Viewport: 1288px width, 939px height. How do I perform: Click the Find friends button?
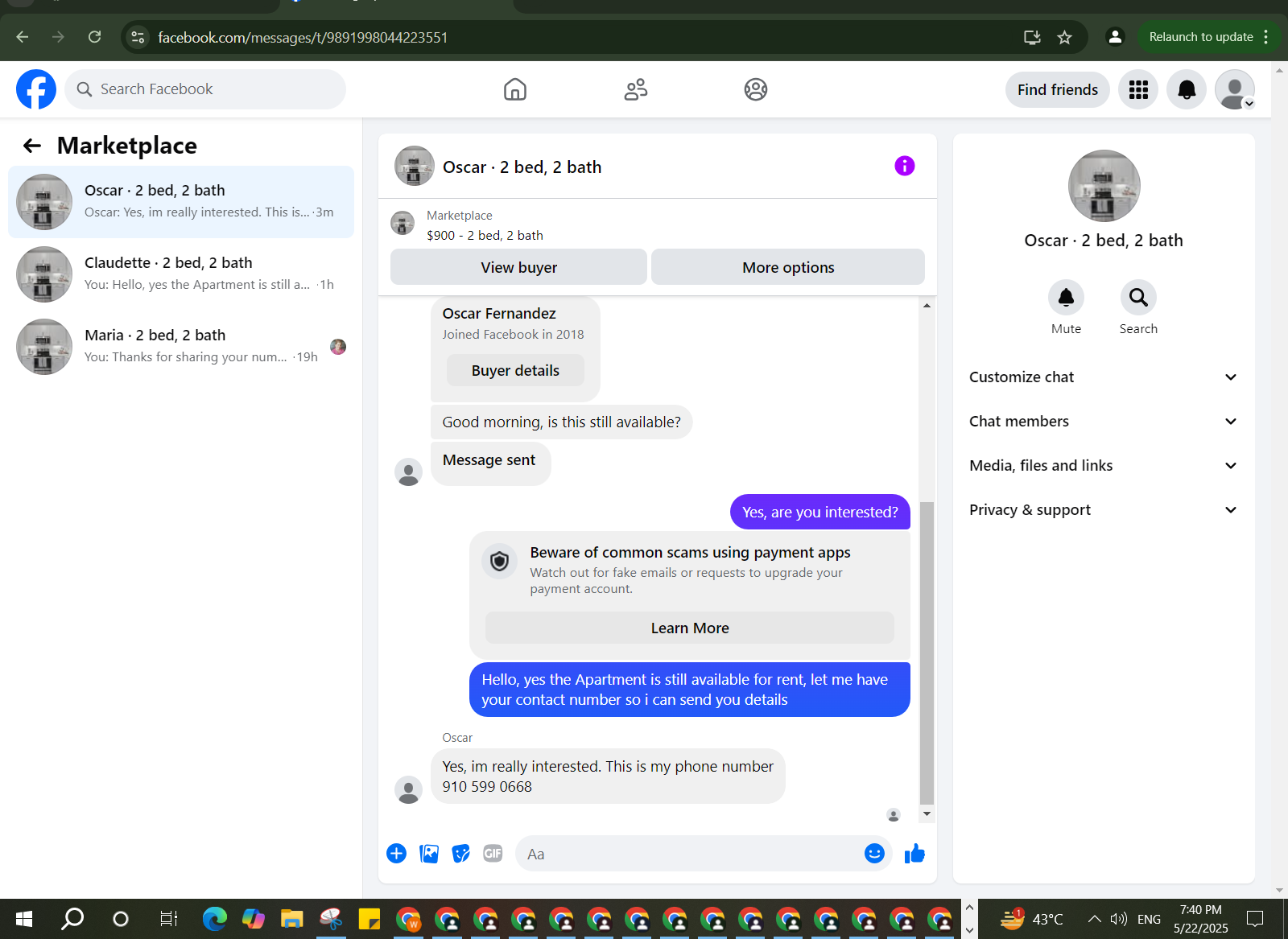click(x=1058, y=89)
